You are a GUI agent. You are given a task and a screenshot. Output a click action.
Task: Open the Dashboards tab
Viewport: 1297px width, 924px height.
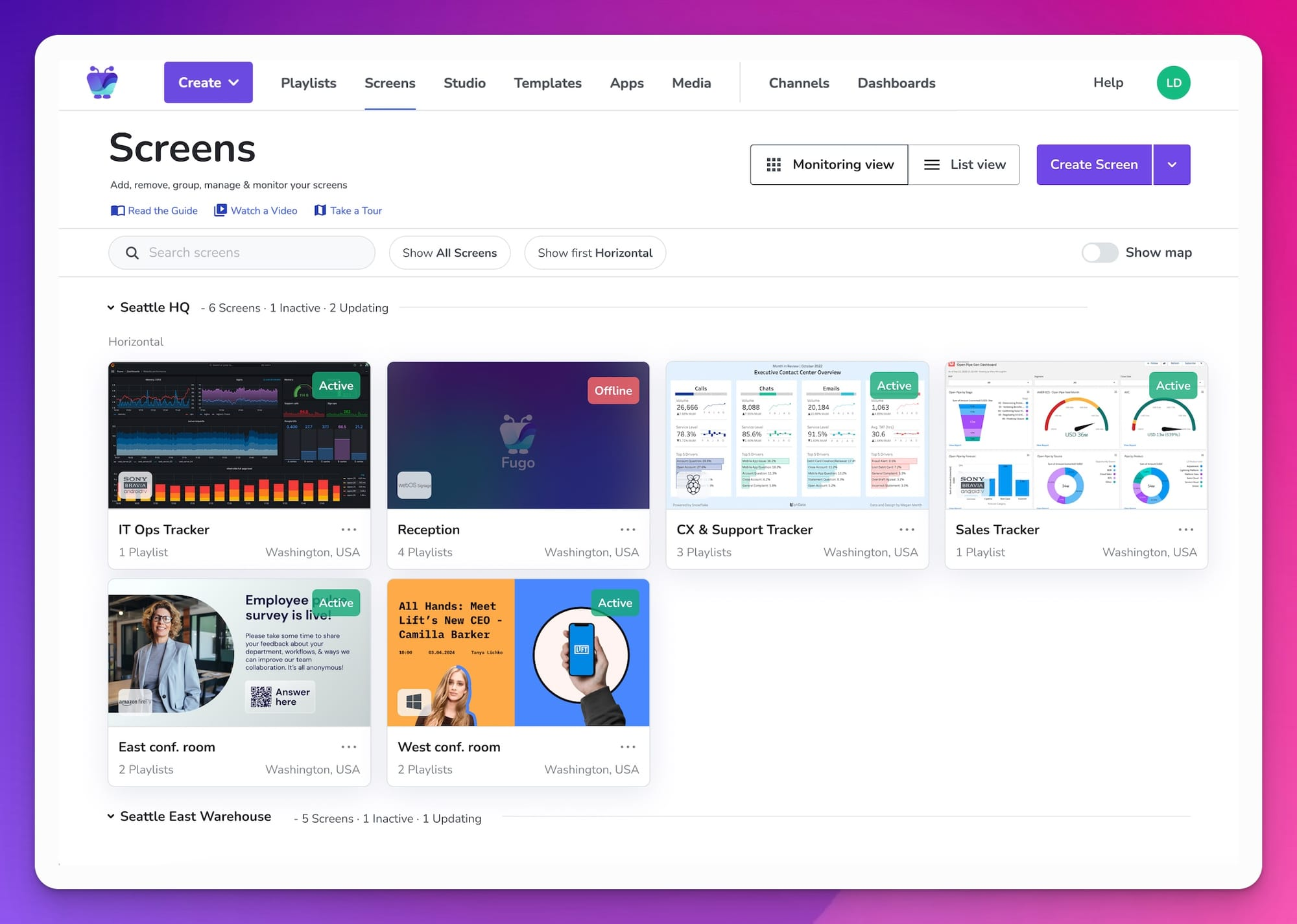click(x=896, y=83)
